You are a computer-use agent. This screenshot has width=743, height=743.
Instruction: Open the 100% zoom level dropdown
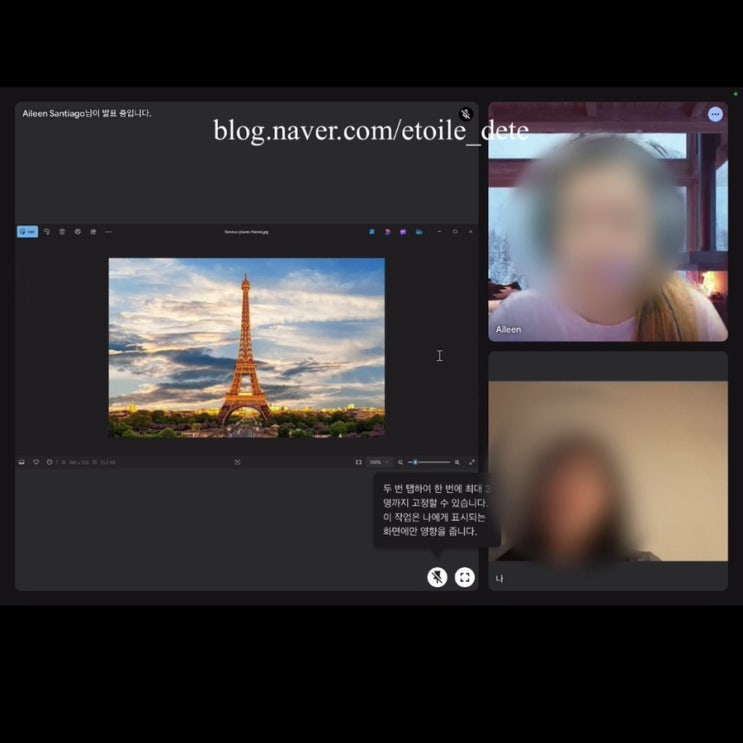379,462
